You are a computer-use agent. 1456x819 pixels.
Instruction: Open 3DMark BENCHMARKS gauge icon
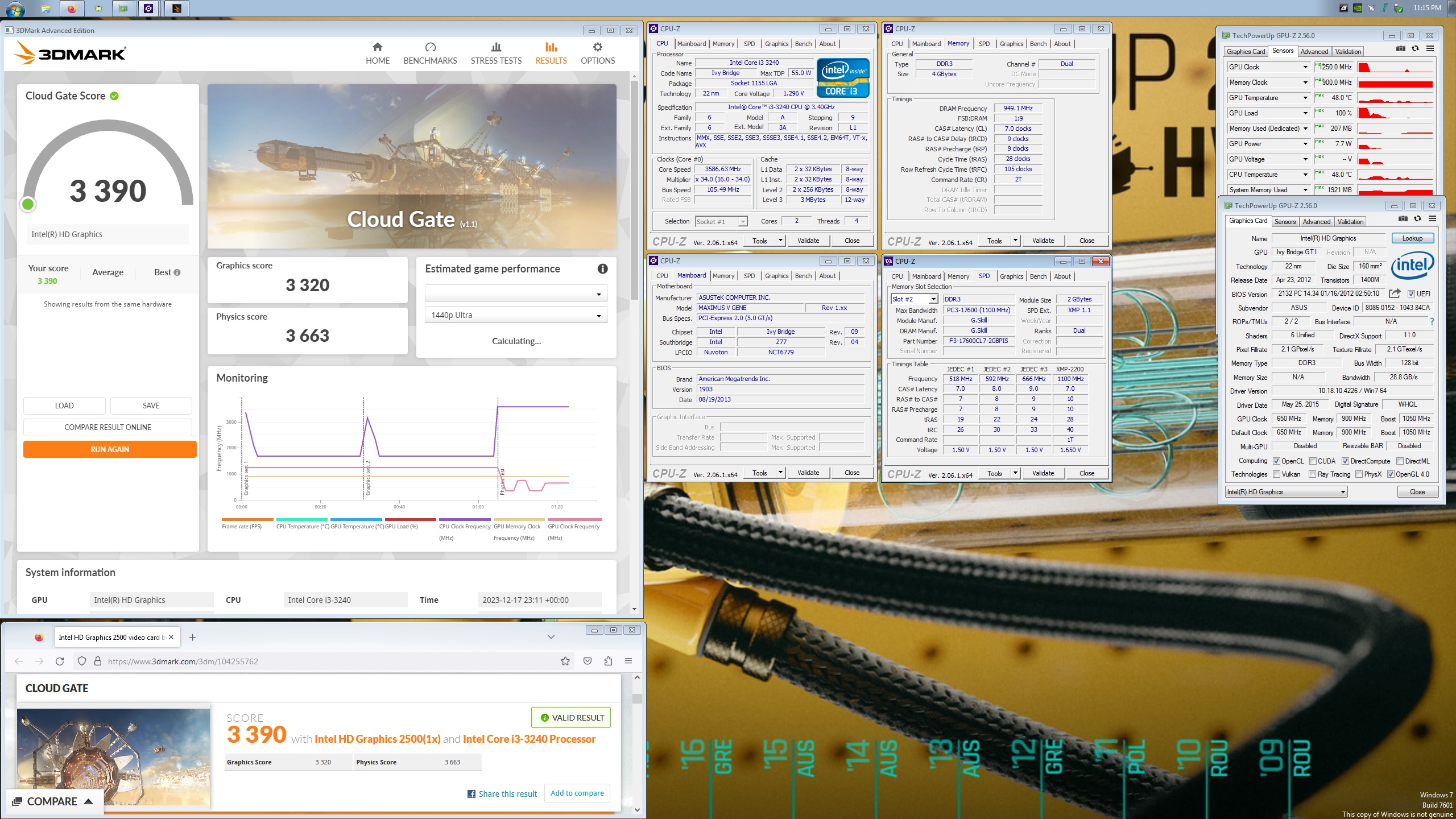pos(431,47)
